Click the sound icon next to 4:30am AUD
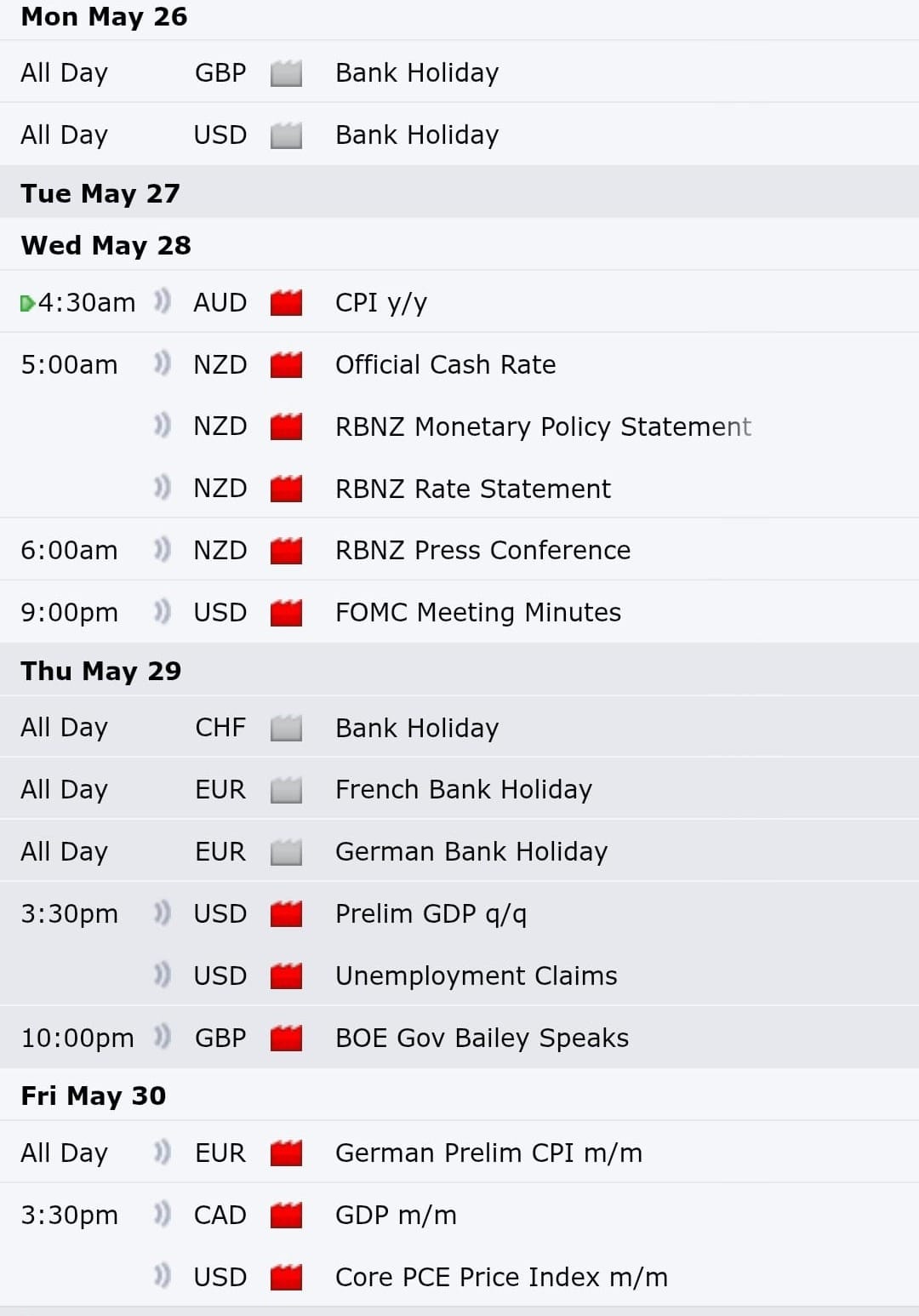Viewport: 919px width, 1316px height. click(x=162, y=301)
